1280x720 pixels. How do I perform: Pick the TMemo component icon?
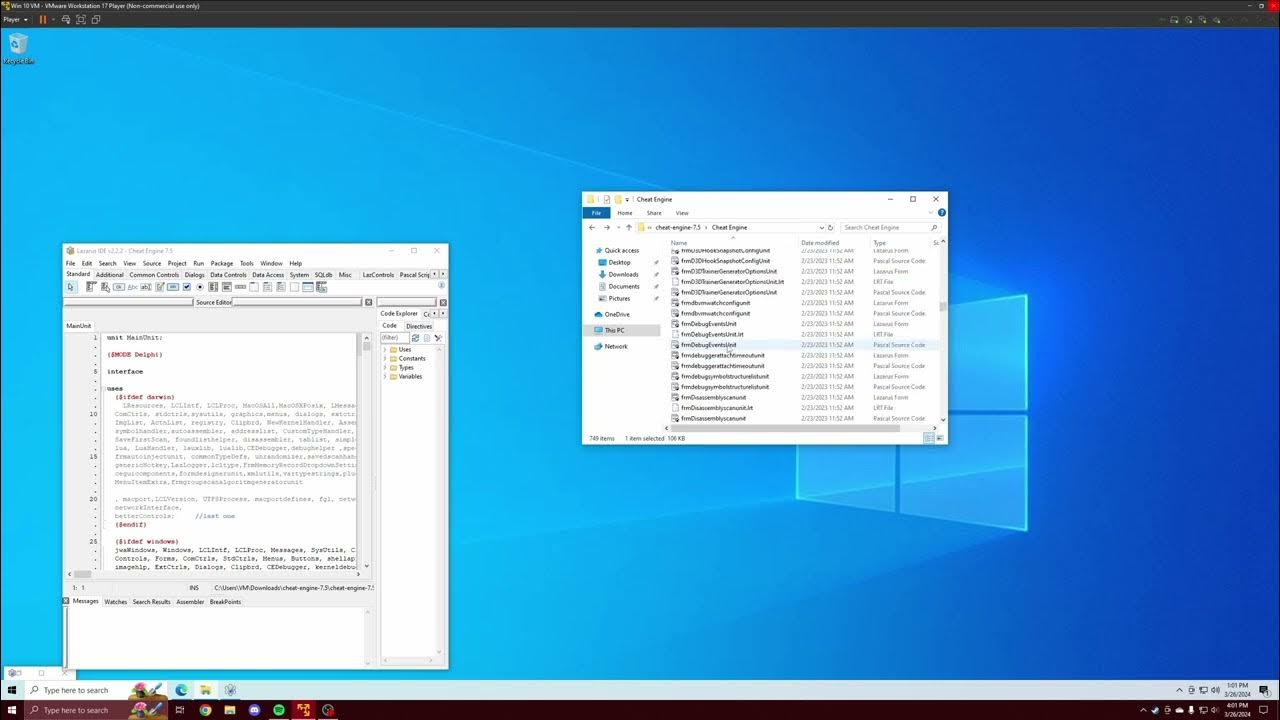click(x=160, y=287)
